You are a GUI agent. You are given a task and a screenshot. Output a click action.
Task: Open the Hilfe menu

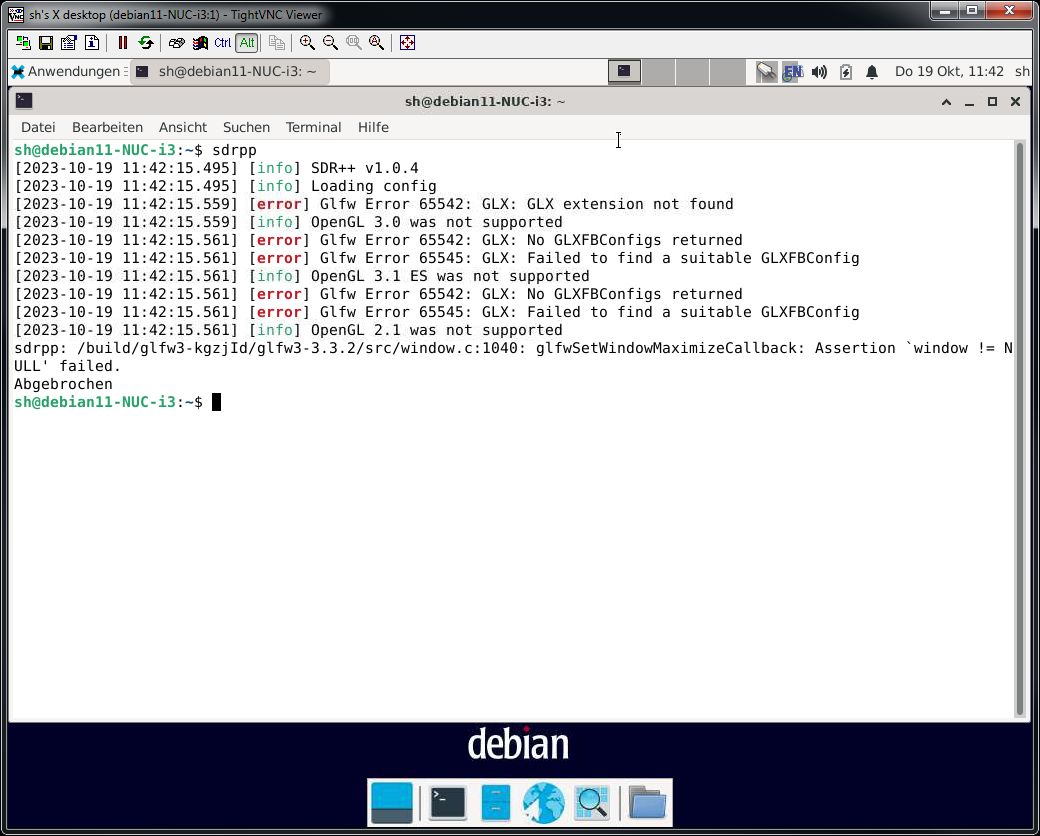(373, 127)
